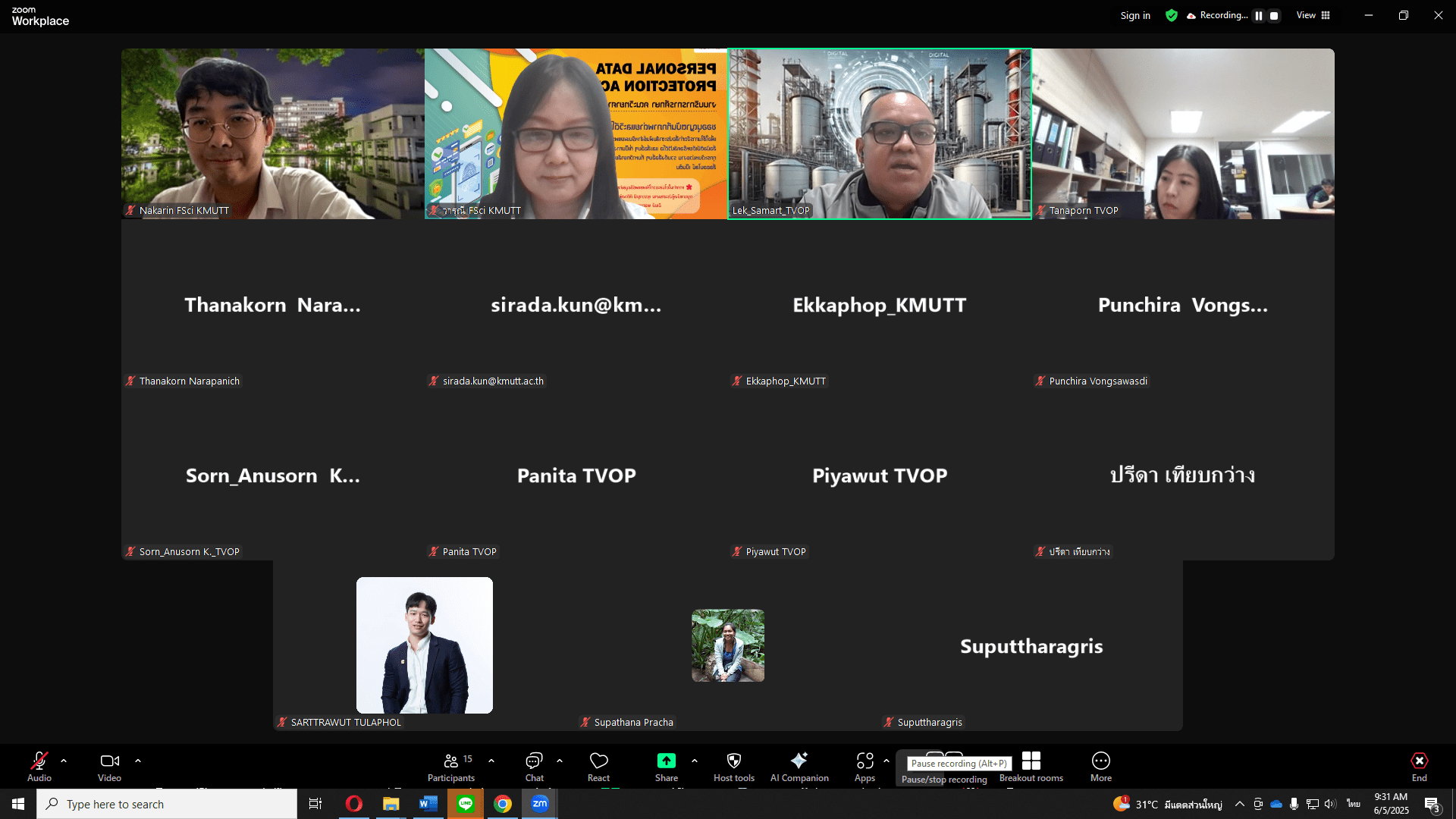Click the End meeting button
The width and height of the screenshot is (1456, 819).
coord(1420,766)
